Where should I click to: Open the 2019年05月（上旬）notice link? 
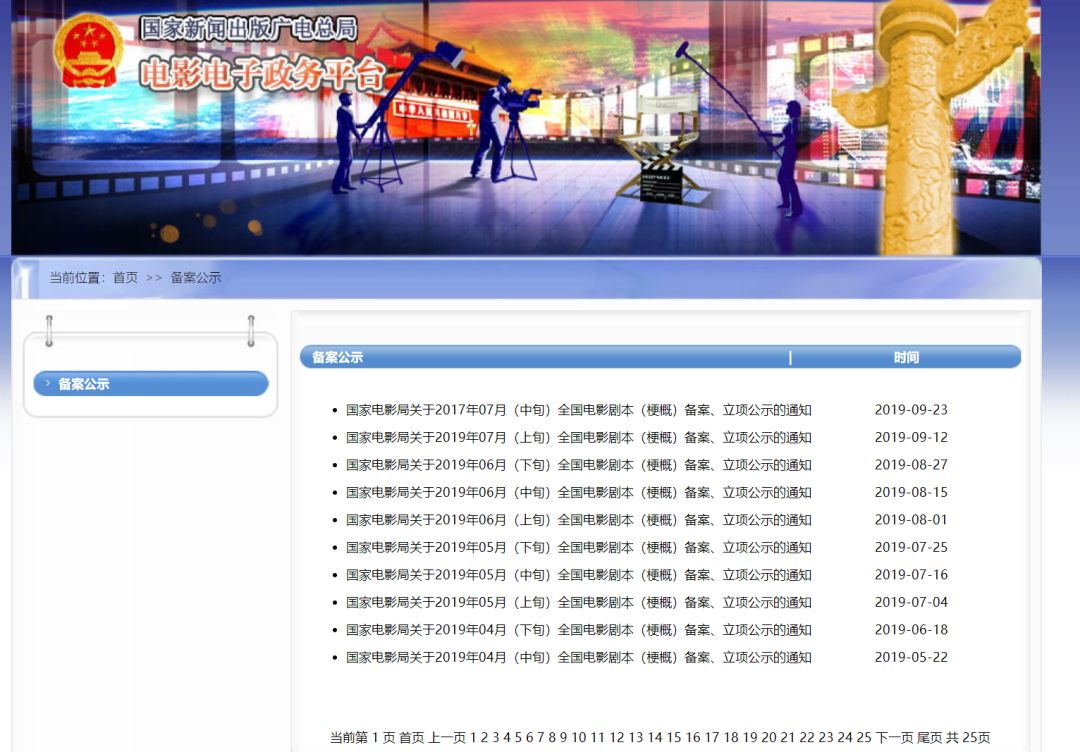pos(579,603)
